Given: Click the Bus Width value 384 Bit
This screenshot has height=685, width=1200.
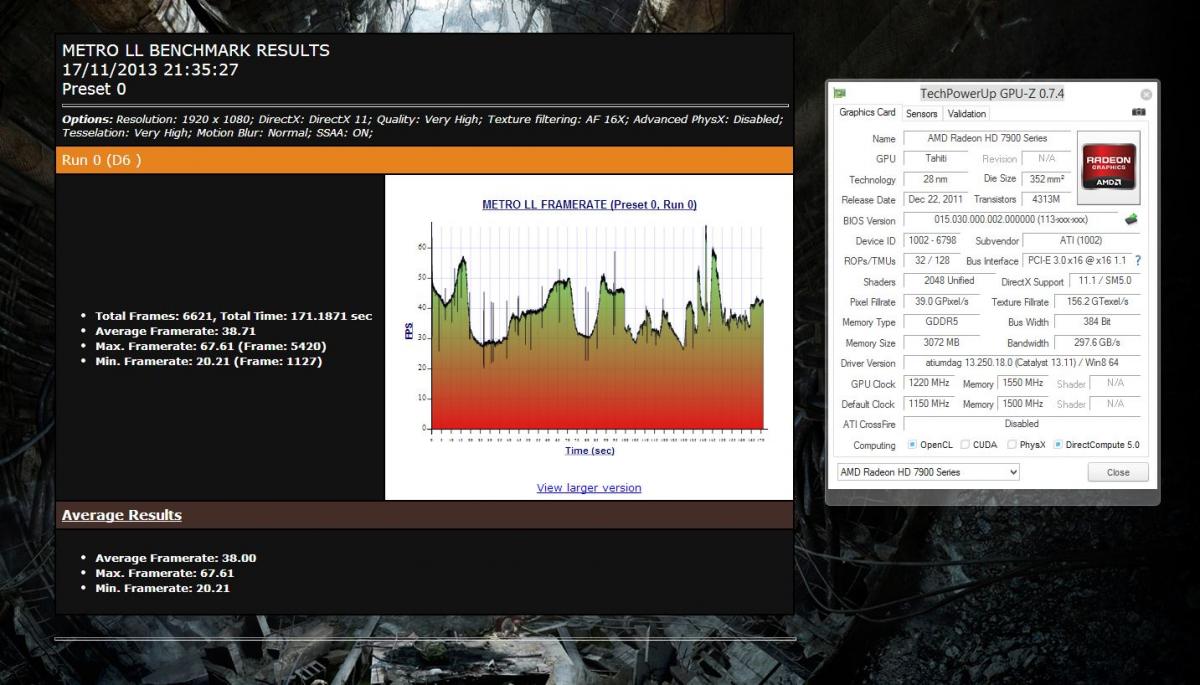Looking at the screenshot, I should point(1098,322).
